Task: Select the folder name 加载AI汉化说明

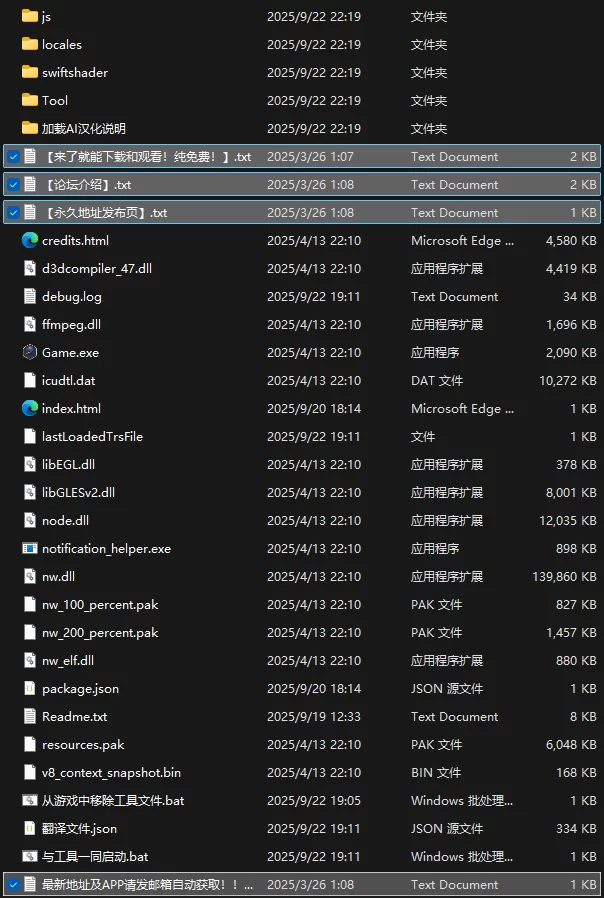Action: click(x=84, y=128)
